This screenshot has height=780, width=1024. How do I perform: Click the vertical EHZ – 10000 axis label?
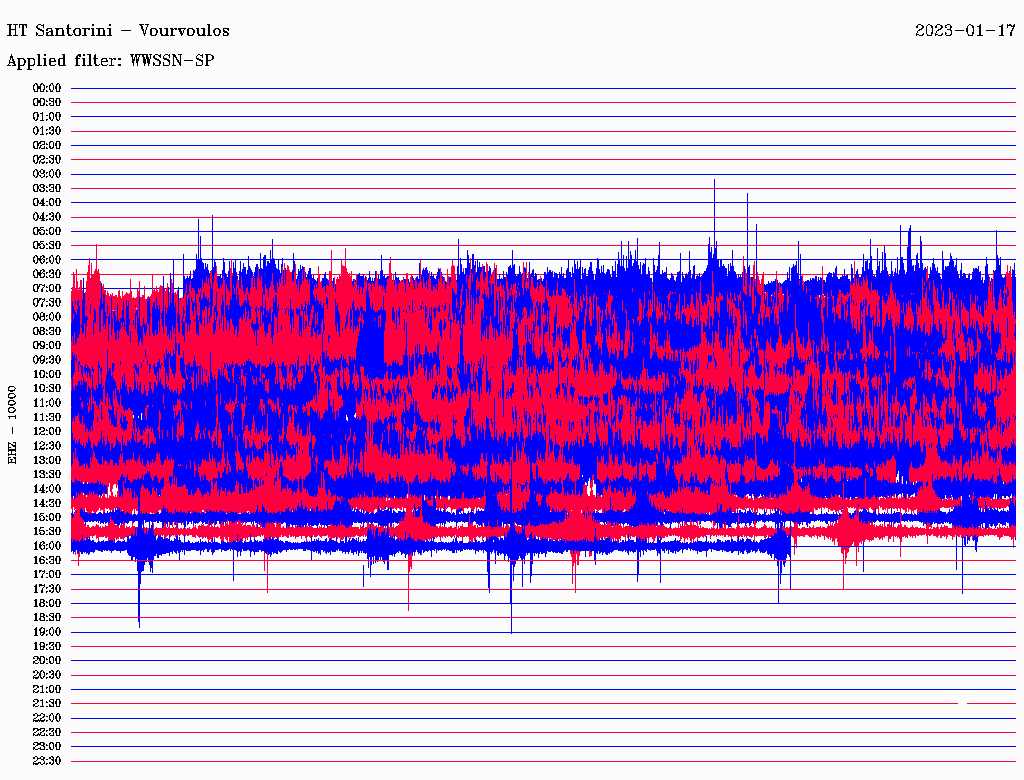tap(13, 424)
